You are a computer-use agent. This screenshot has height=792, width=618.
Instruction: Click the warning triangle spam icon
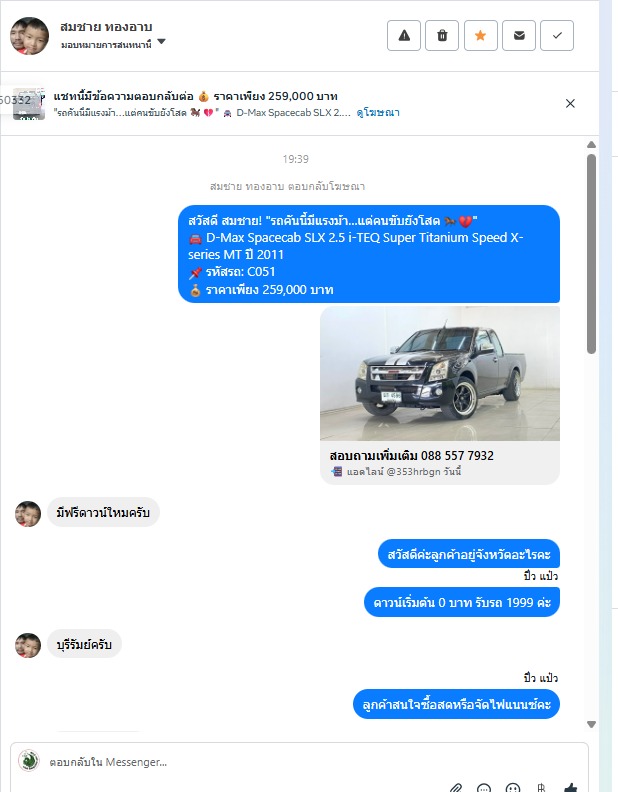coord(404,35)
